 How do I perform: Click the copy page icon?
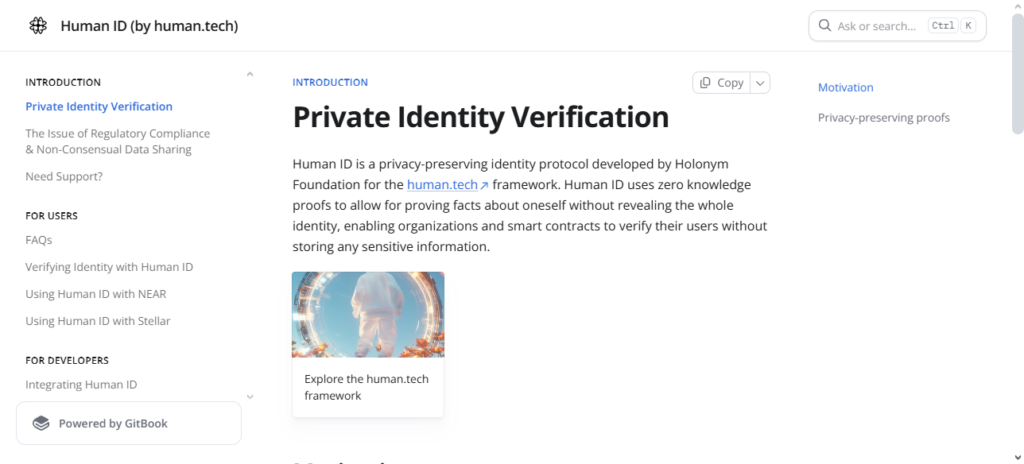point(706,83)
